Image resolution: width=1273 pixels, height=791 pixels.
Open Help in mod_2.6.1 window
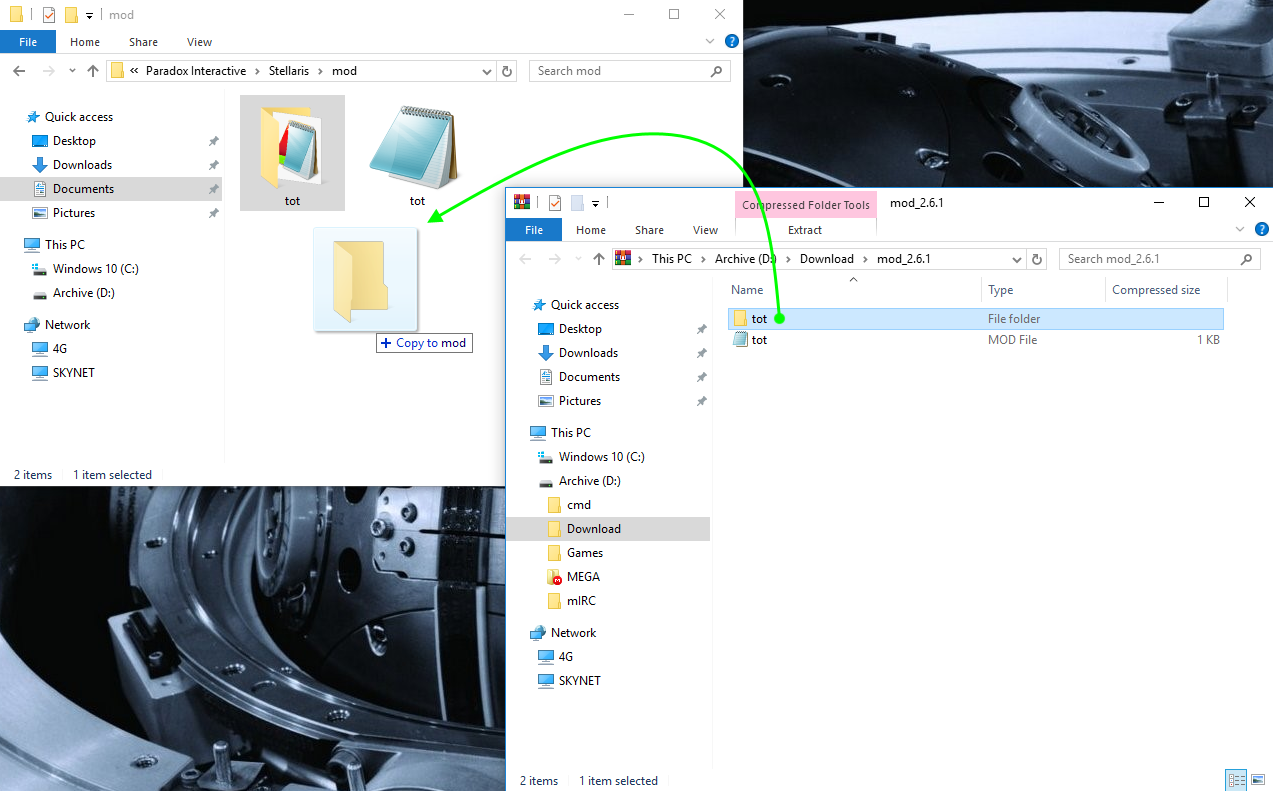tap(1262, 230)
